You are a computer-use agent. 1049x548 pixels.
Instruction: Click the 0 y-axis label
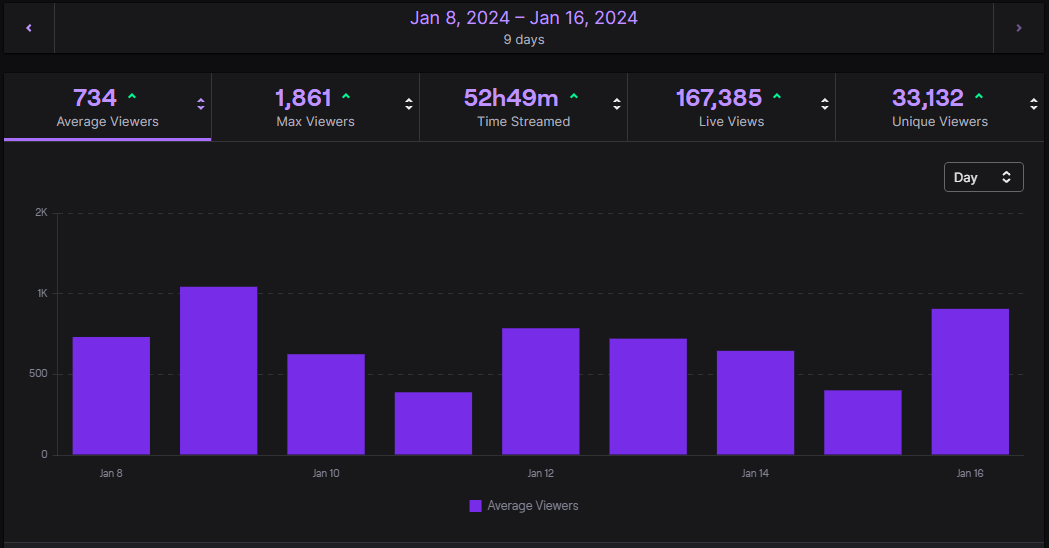[44, 454]
